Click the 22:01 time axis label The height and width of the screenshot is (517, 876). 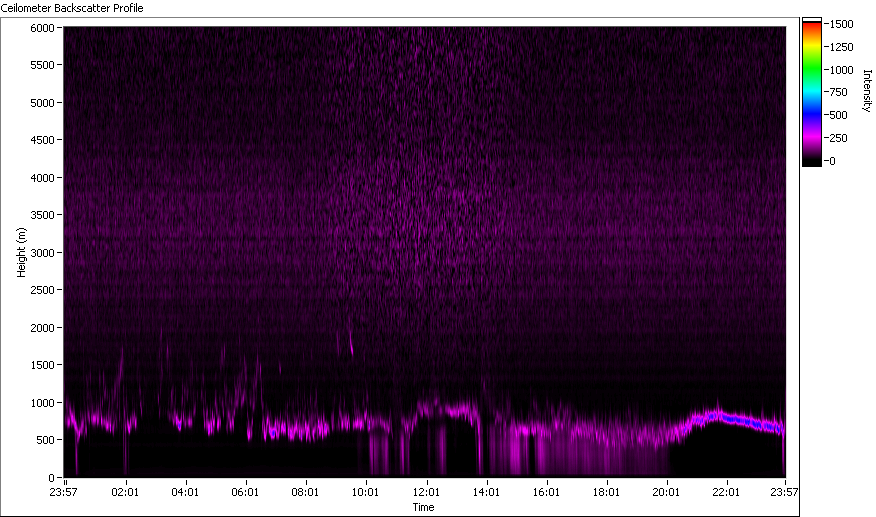point(726,492)
